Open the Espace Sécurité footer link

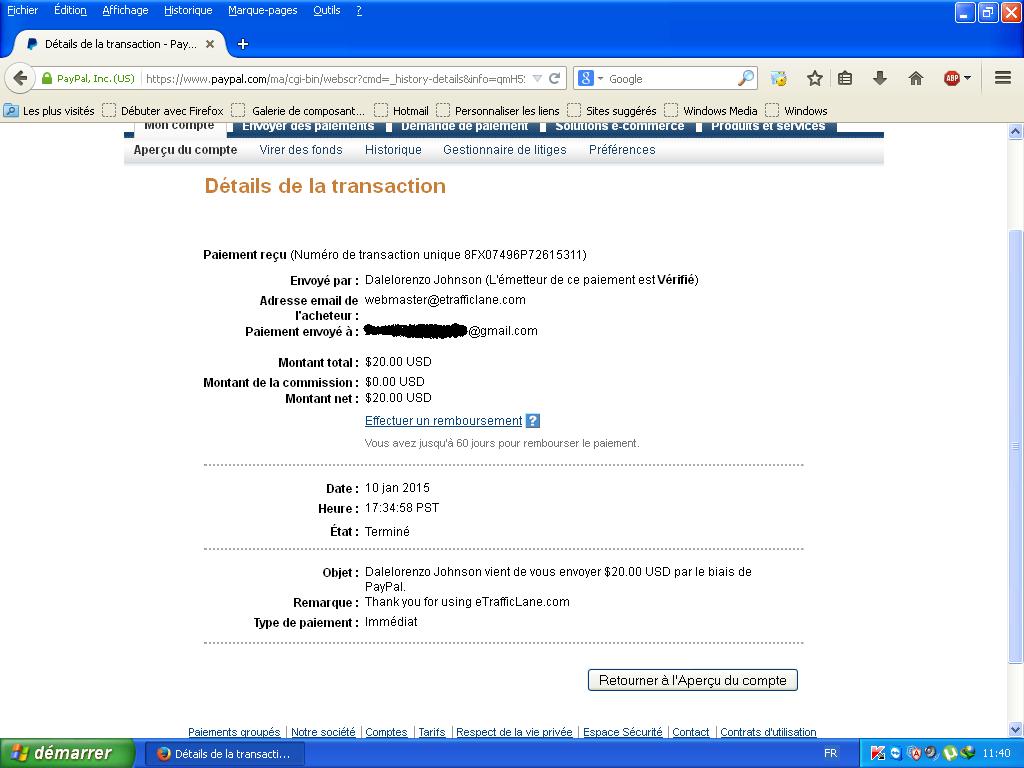point(622,732)
